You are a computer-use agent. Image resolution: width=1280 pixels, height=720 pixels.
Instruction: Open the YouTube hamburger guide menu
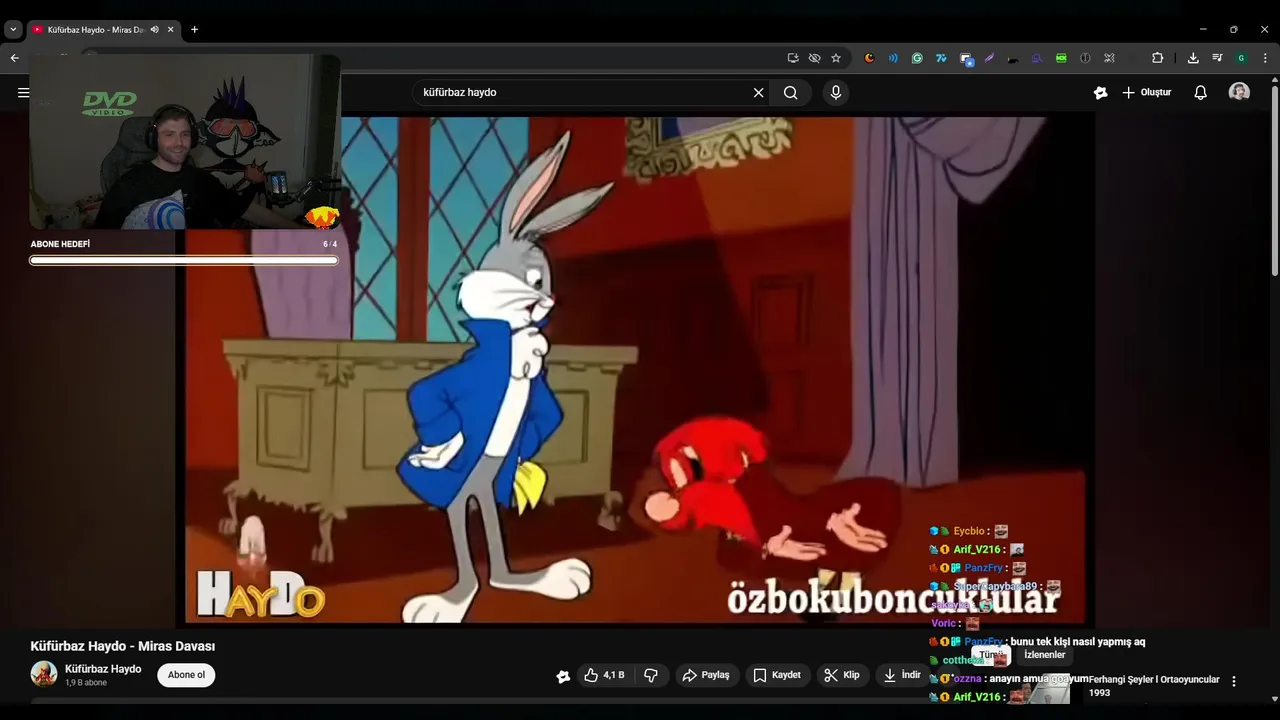(23, 93)
